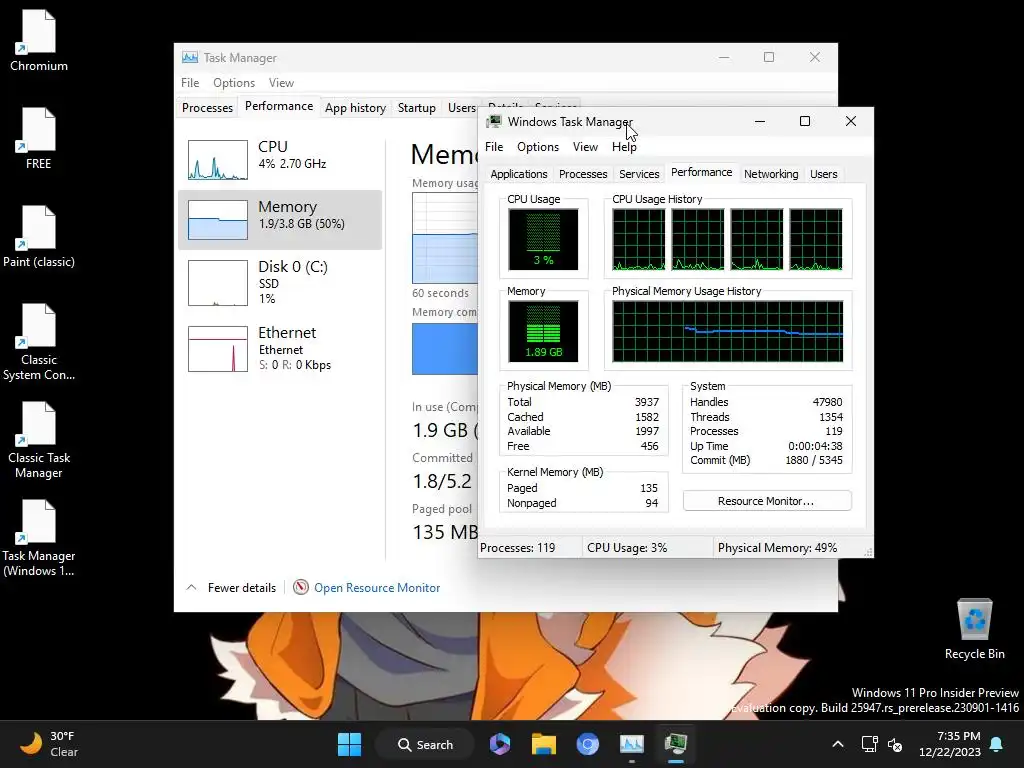
Task: Open the weather widget showing 30°F
Action: (x=49, y=744)
